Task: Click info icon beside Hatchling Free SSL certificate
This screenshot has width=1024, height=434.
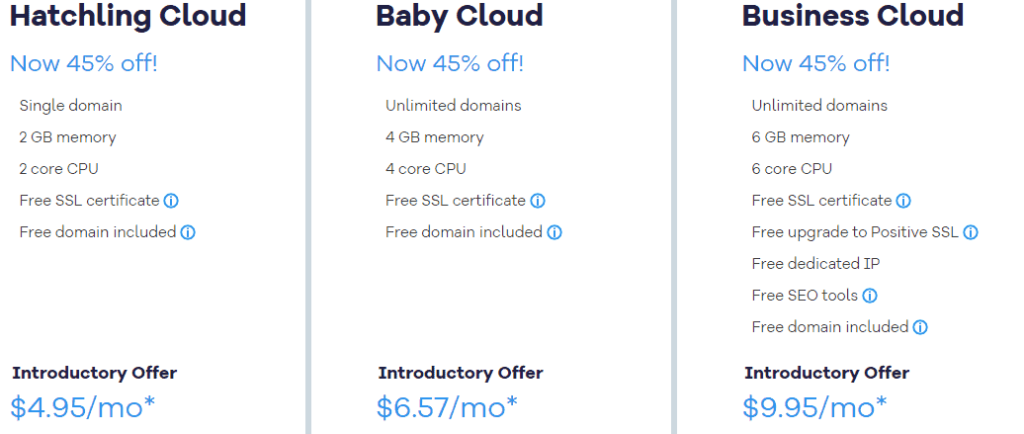Action: click(x=171, y=201)
